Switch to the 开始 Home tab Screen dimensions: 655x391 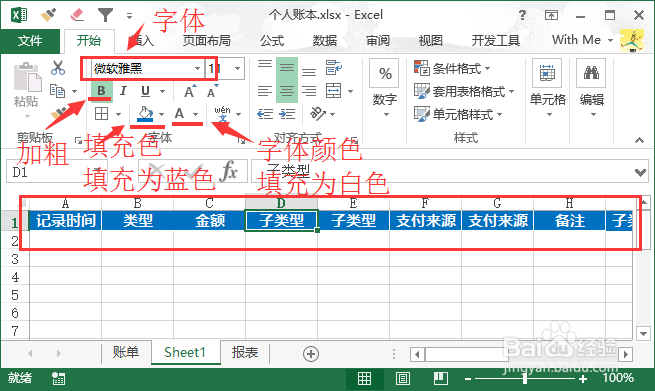(89, 41)
